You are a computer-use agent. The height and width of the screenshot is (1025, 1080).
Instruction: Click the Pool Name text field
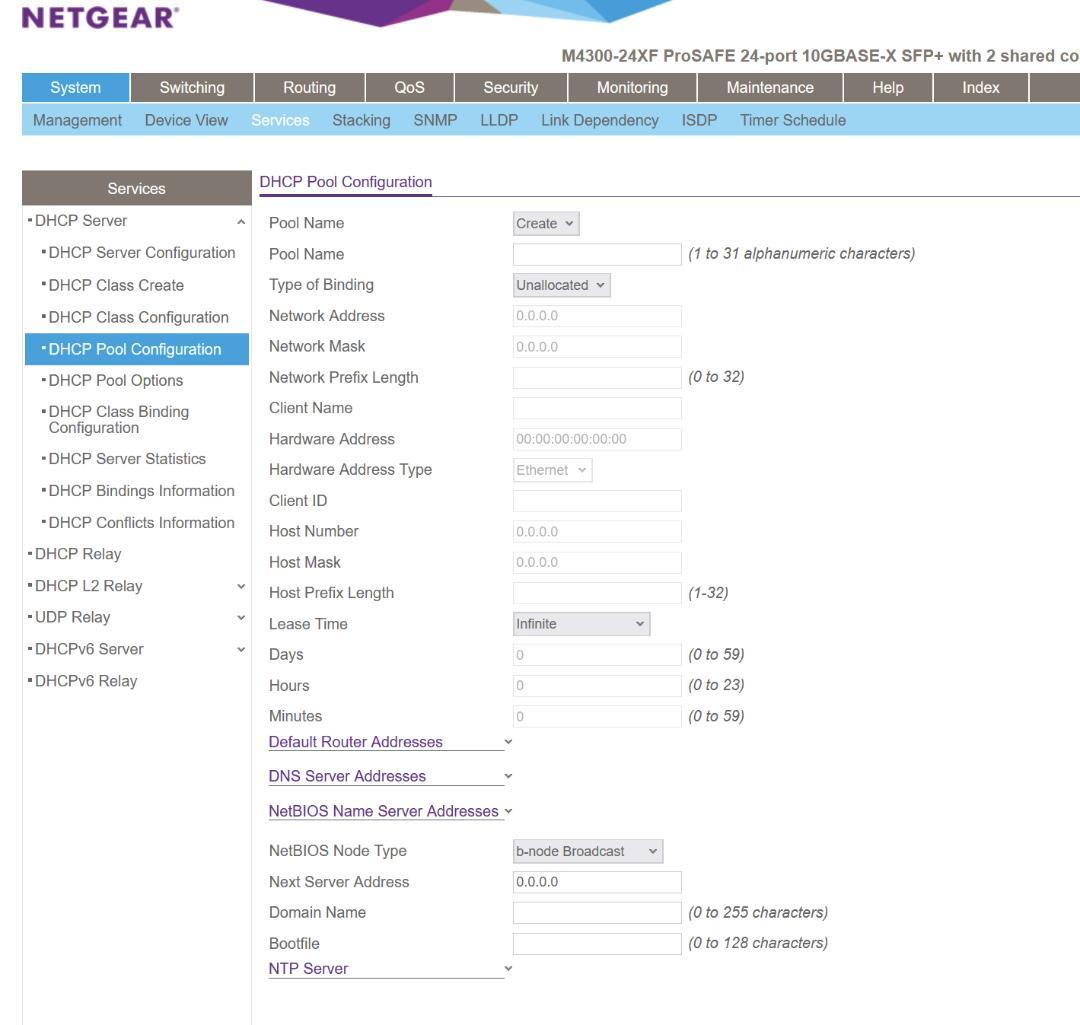[x=597, y=254]
